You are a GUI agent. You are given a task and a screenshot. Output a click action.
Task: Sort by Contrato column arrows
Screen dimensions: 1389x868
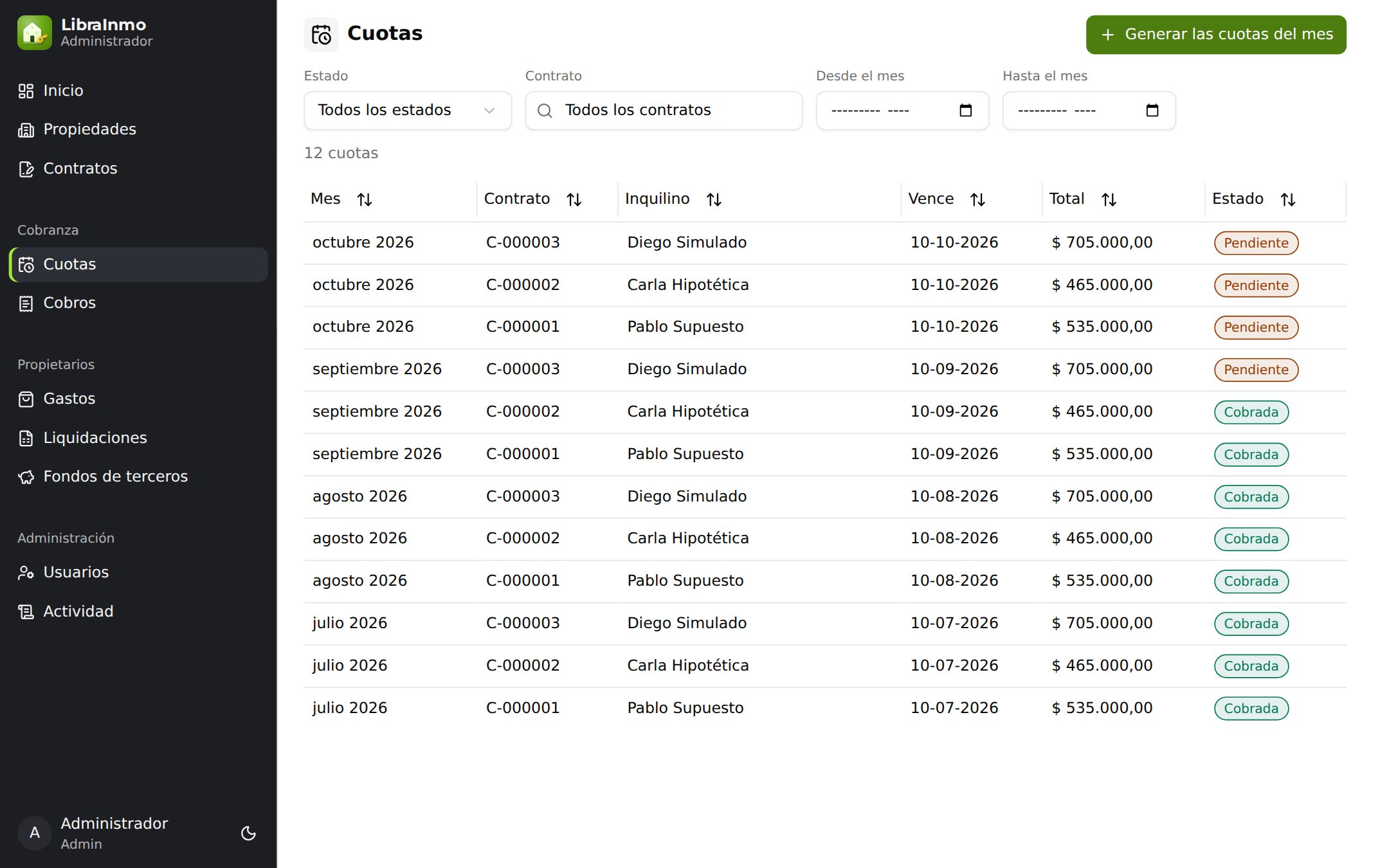[x=574, y=200]
